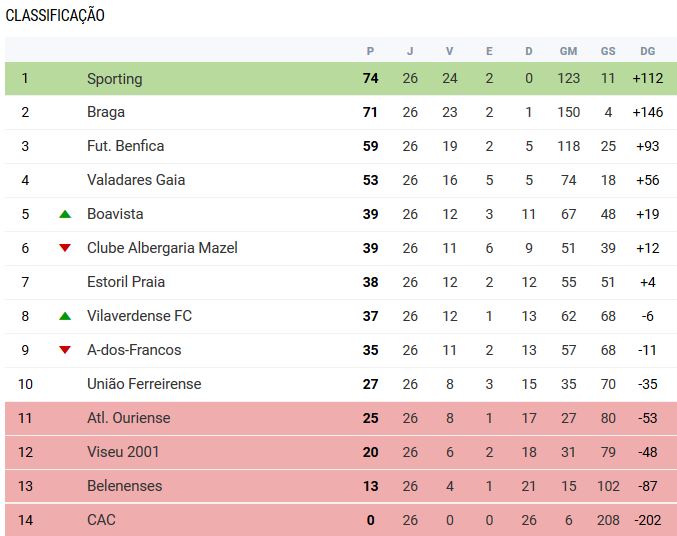This screenshot has height=536, width=677.
Task: Open the Belenenses team page
Action: pos(124,486)
